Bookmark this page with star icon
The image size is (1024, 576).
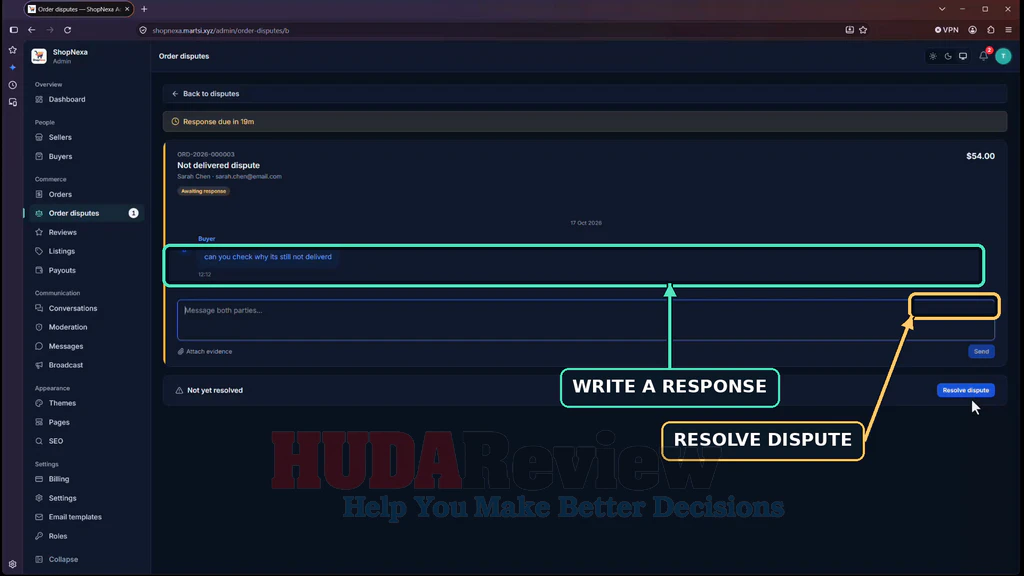click(863, 30)
